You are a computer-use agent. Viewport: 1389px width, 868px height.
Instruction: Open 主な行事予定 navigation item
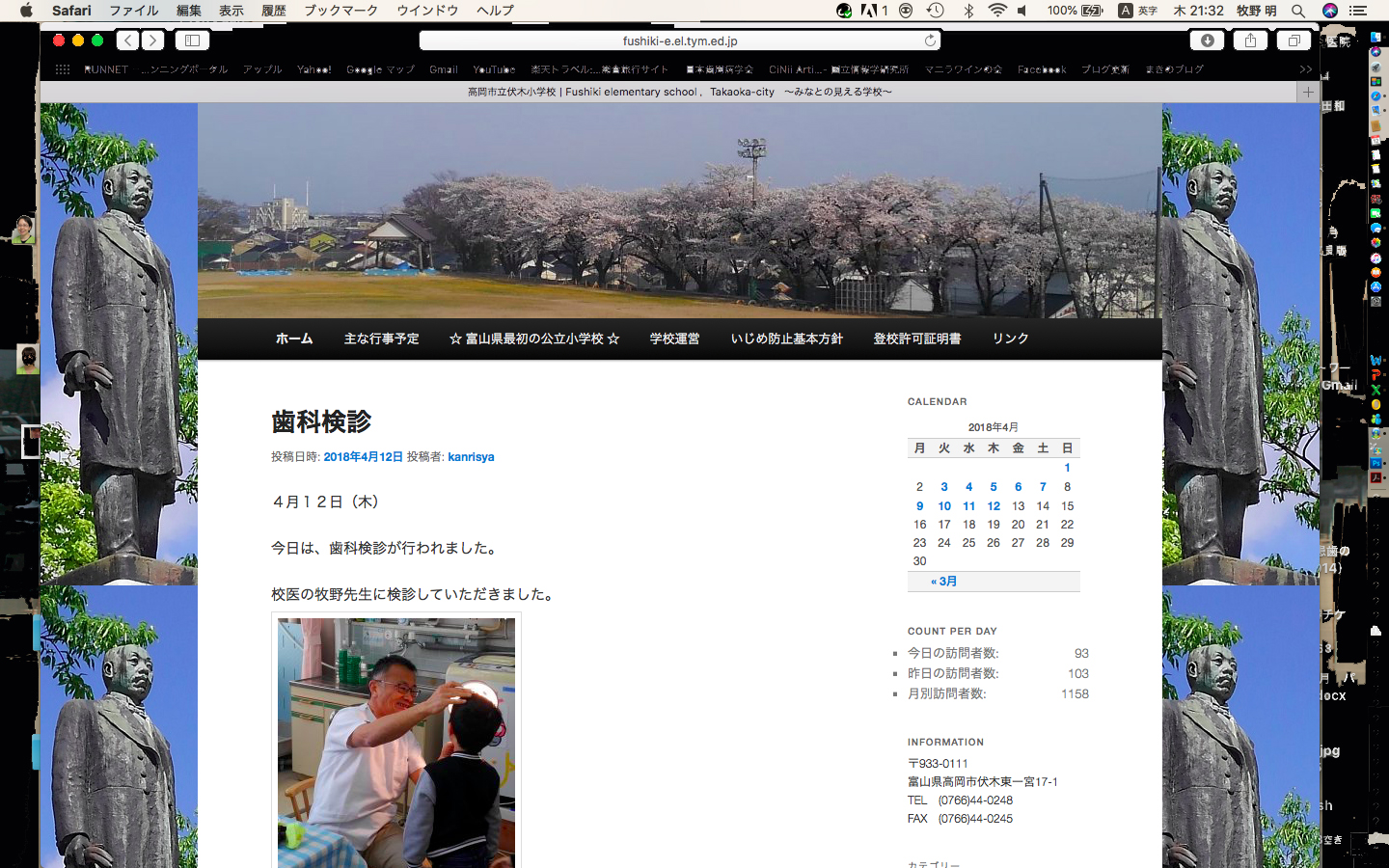coord(382,339)
